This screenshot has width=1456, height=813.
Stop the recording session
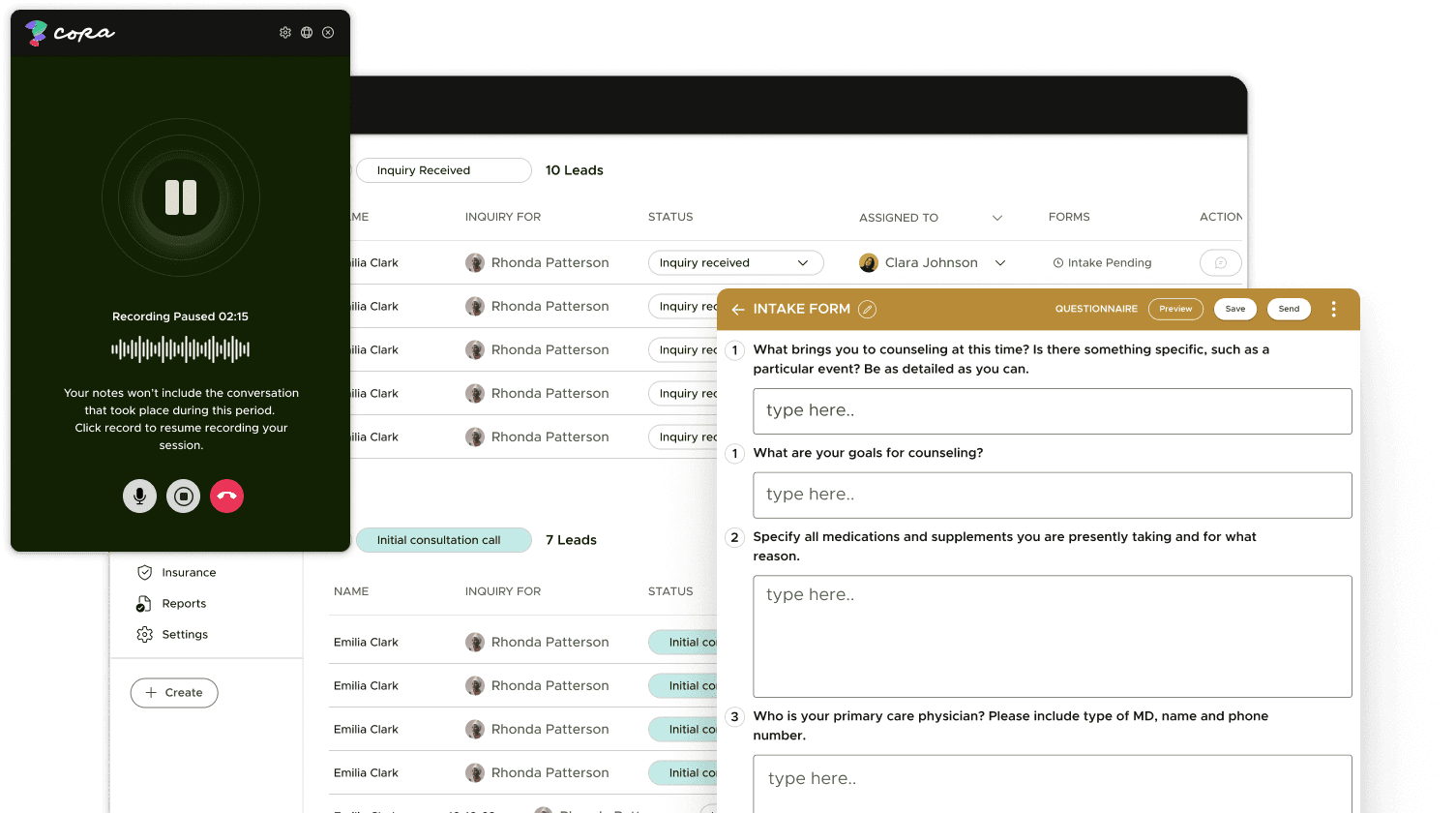click(183, 496)
